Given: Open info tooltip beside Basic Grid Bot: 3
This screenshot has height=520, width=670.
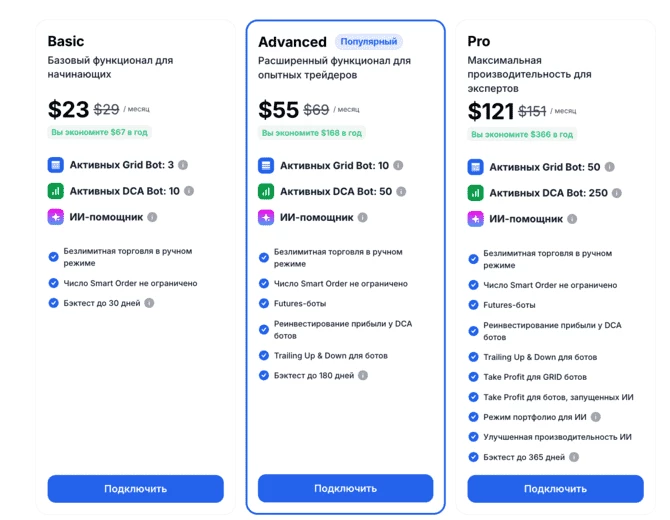Looking at the screenshot, I should point(183,165).
